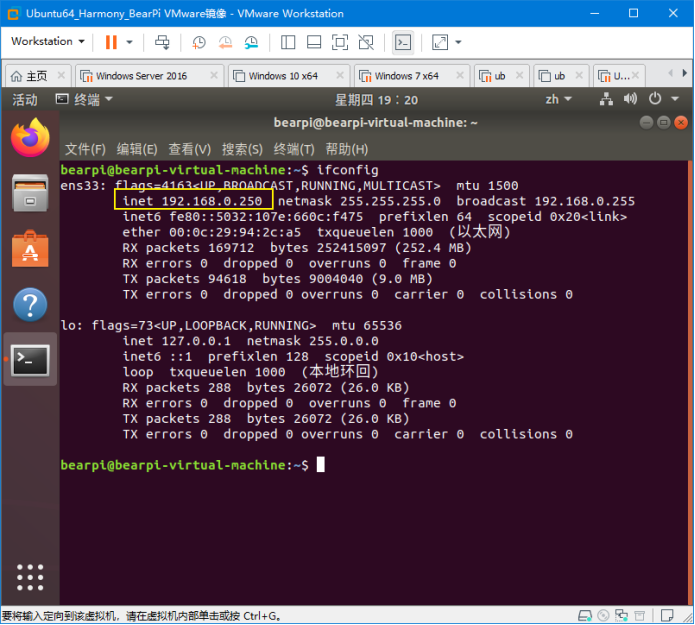Click the power icon in Ubuntu top bar
Screen dimensions: 695x625
pyautogui.click(x=655, y=99)
